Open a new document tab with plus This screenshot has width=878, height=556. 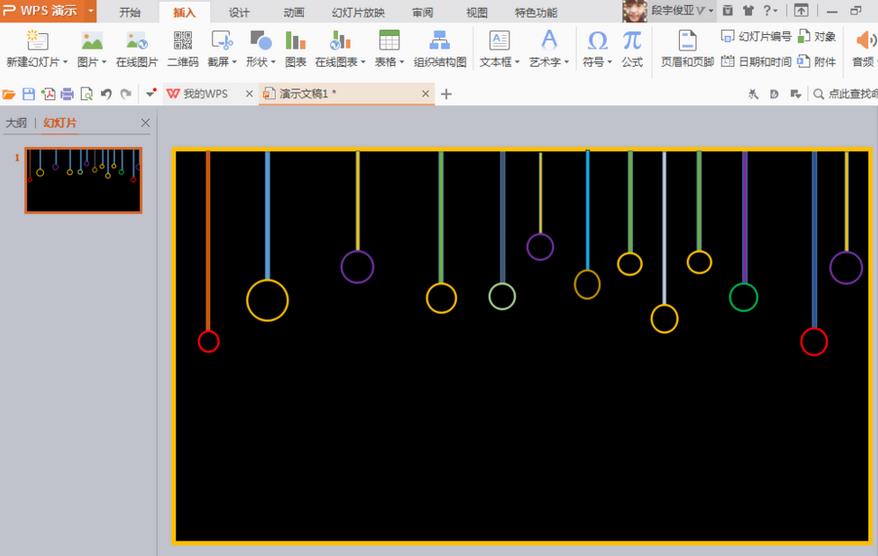446,94
